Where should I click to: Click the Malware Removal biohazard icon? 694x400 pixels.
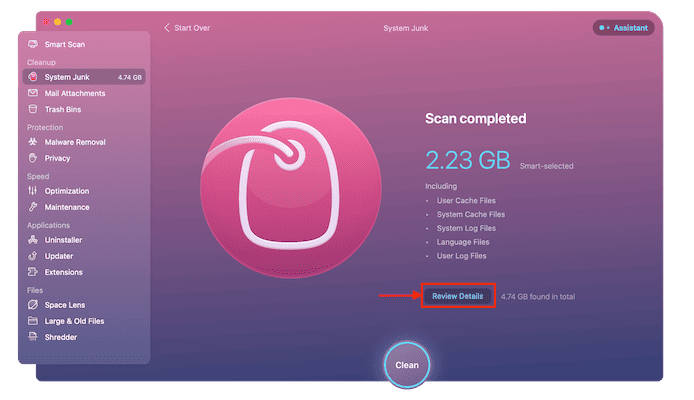[33, 142]
